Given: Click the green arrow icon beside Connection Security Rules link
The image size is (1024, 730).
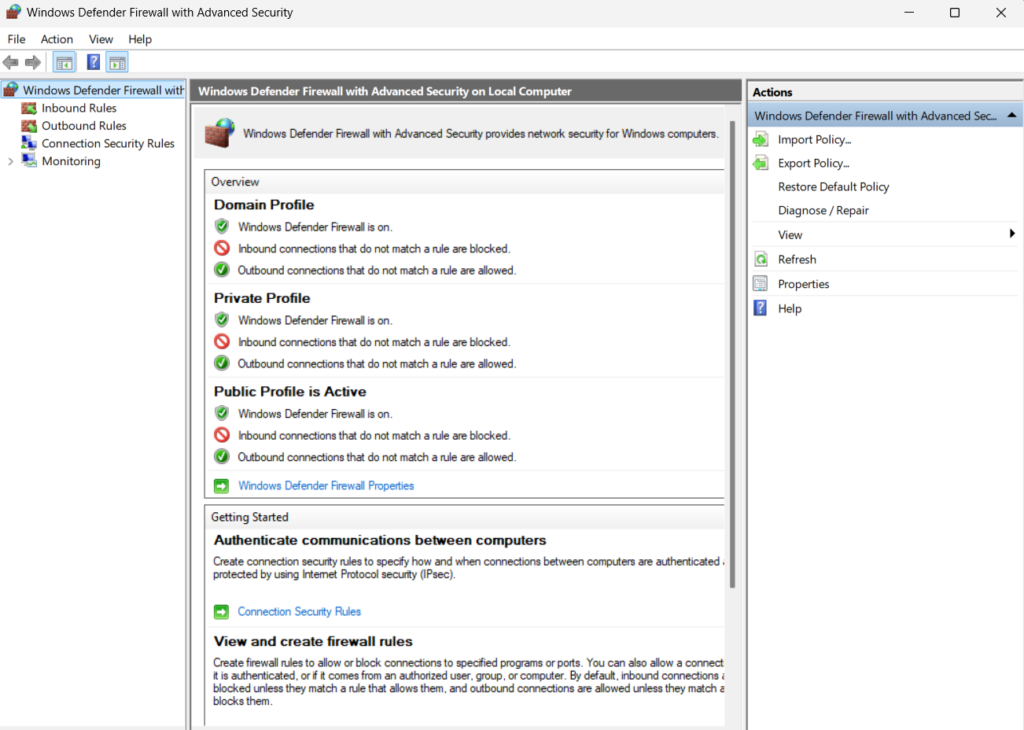Looking at the screenshot, I should 221,612.
